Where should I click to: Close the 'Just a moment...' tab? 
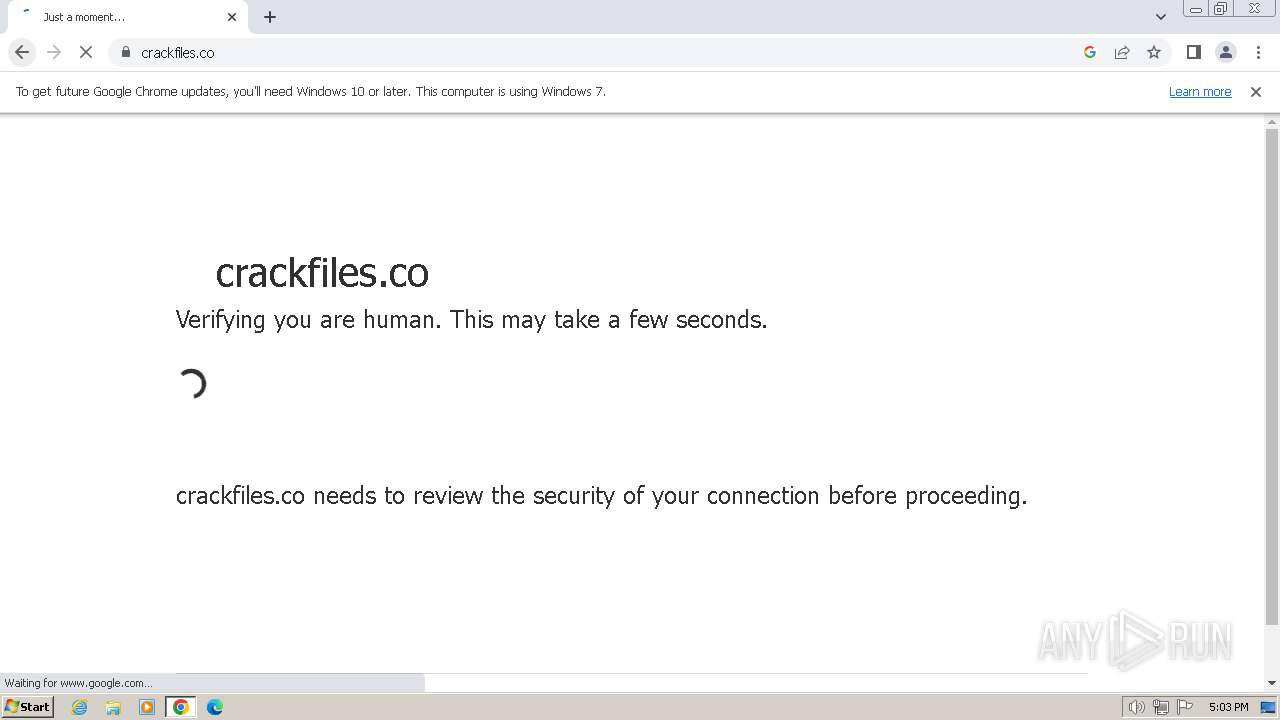(232, 17)
